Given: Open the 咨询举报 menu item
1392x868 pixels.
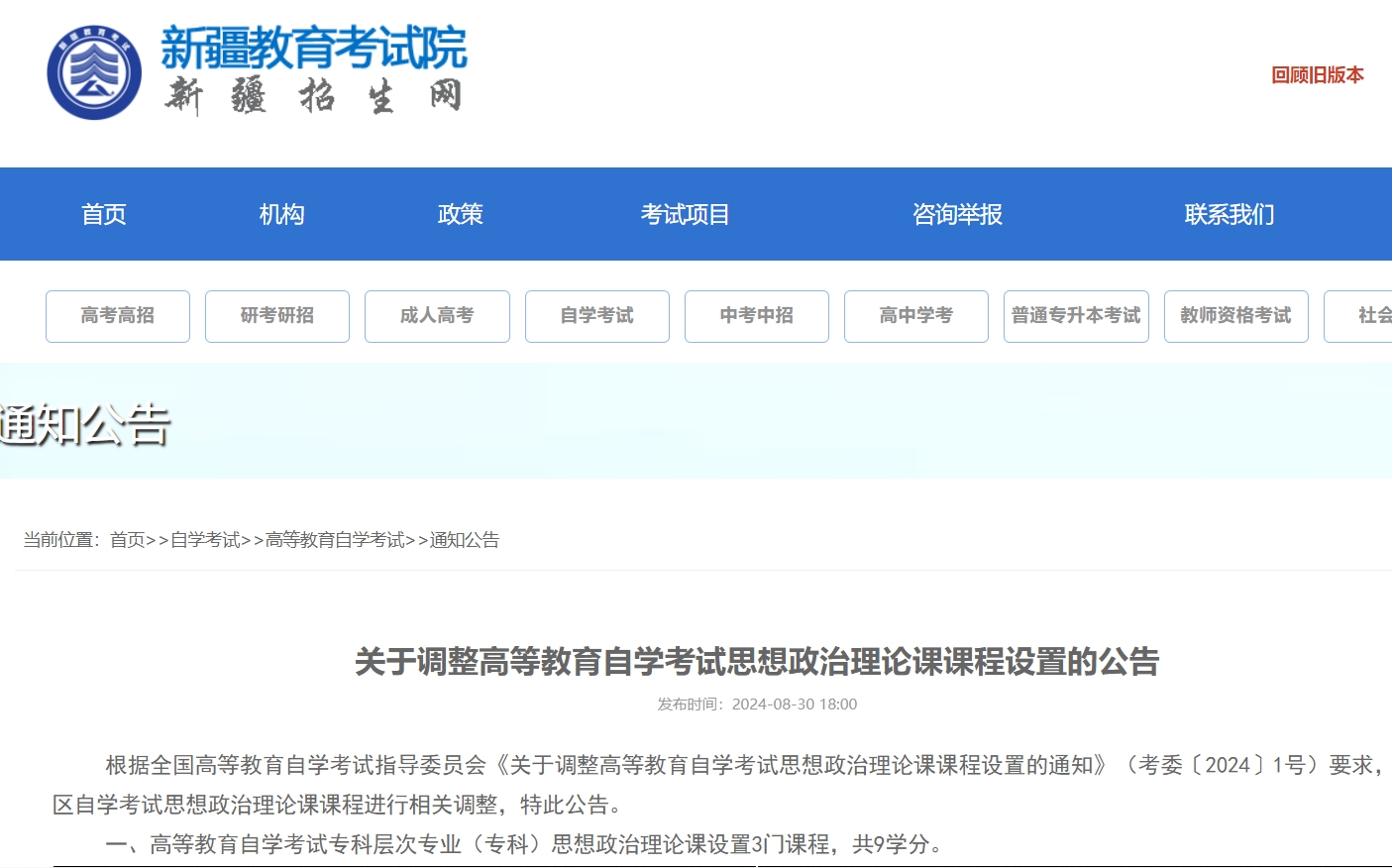Looking at the screenshot, I should tap(955, 214).
